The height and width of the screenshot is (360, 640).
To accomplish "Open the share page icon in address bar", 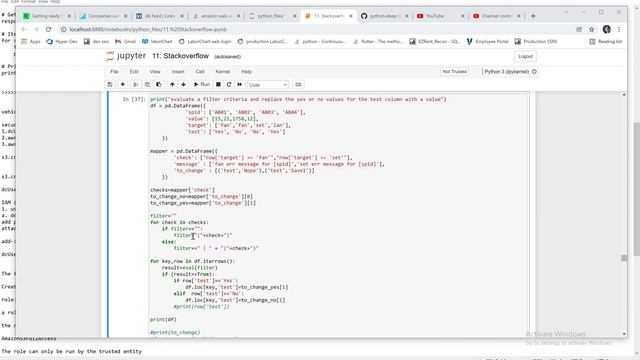I will click(x=579, y=29).
